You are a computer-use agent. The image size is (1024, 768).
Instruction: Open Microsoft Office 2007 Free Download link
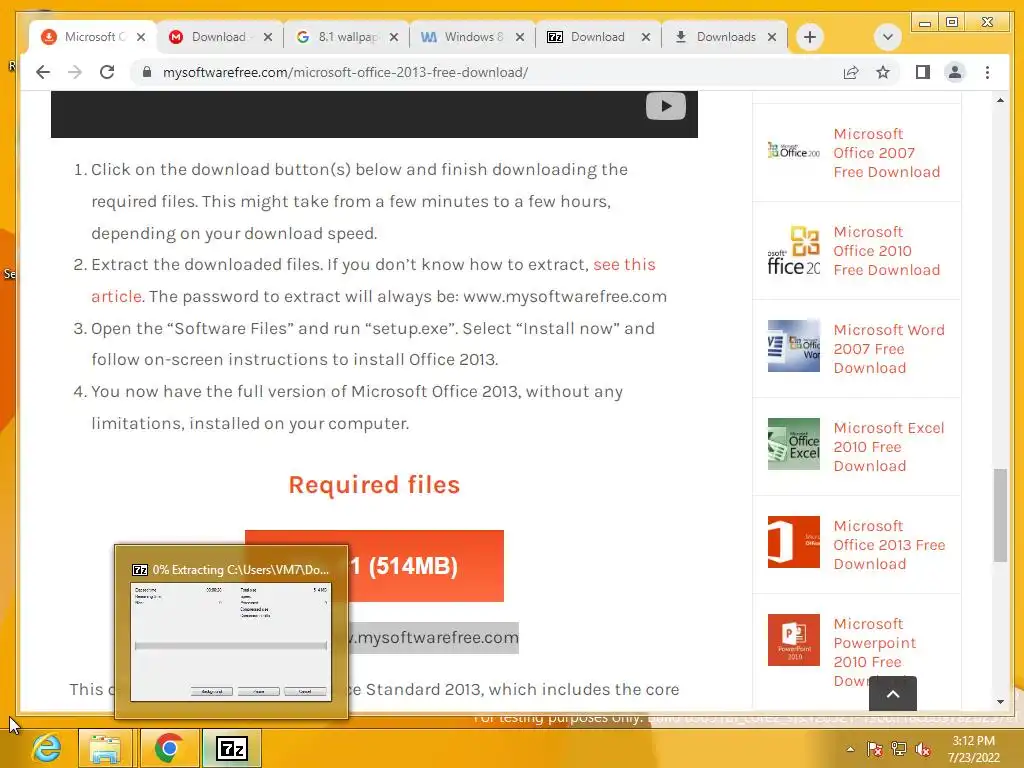[x=886, y=153]
